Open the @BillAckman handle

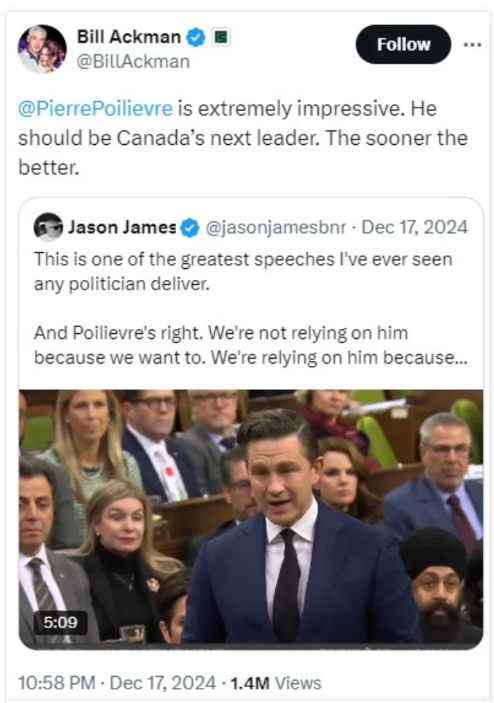134,61
